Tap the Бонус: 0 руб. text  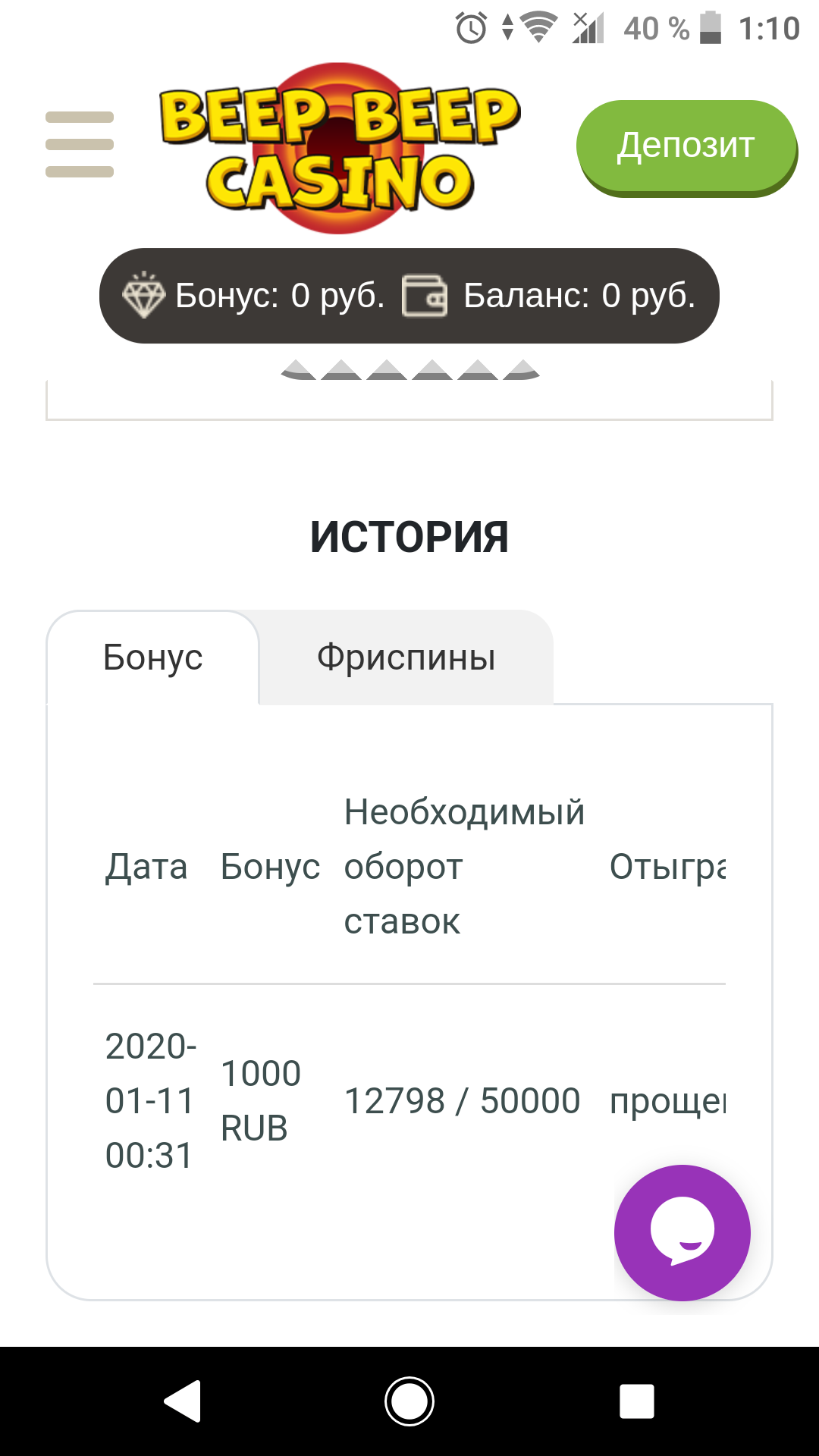click(x=280, y=296)
